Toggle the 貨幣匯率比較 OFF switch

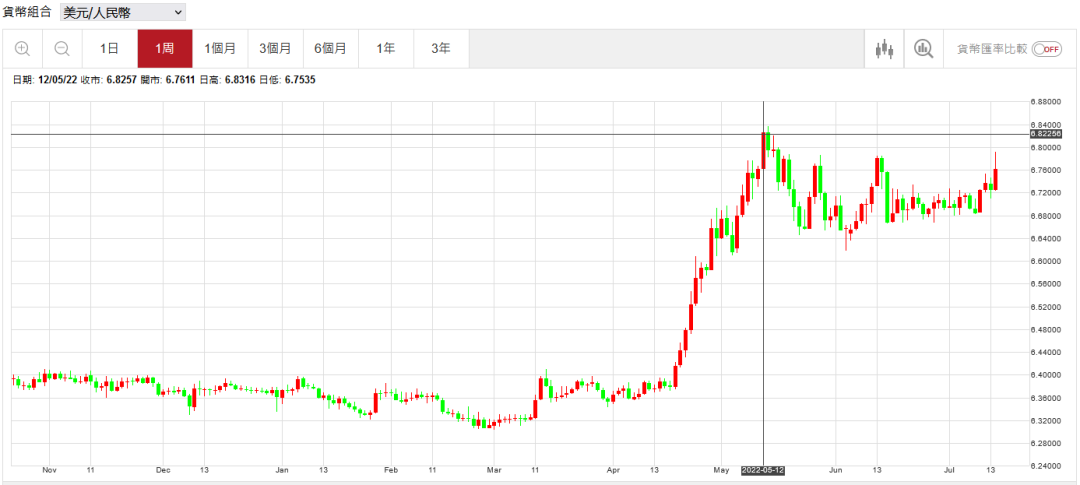click(1047, 49)
